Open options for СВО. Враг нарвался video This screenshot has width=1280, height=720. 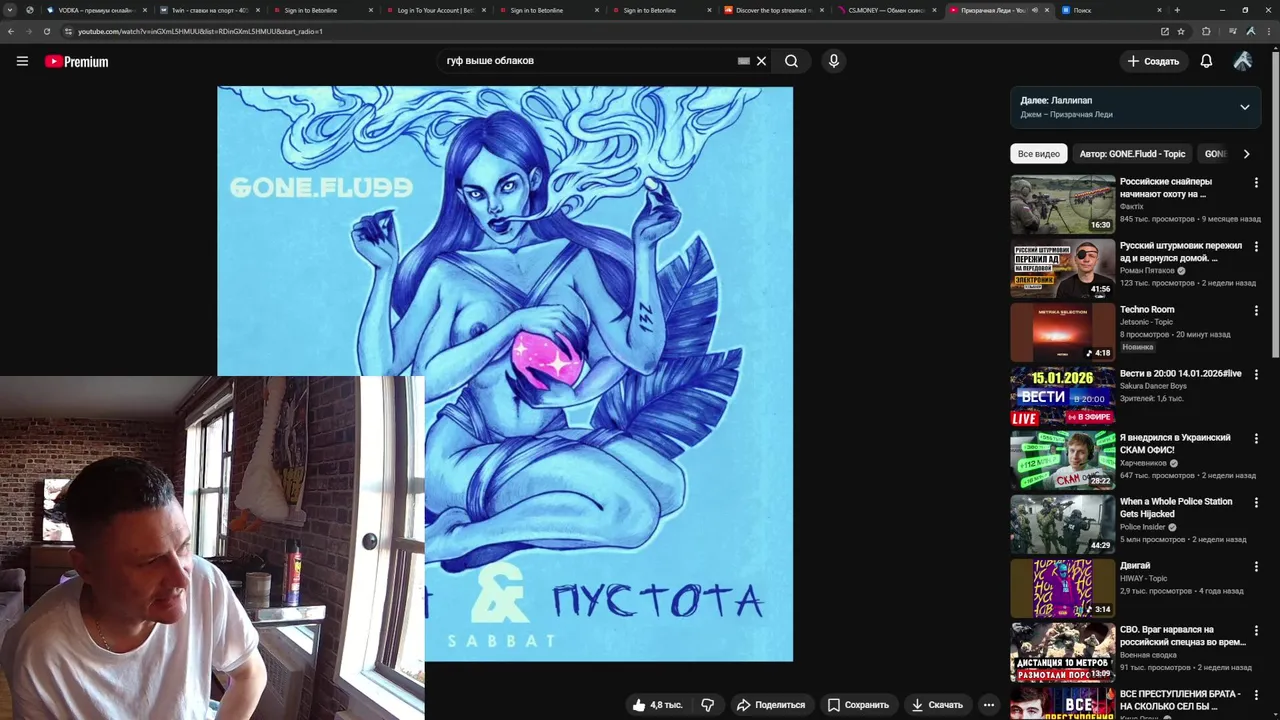point(1256,630)
